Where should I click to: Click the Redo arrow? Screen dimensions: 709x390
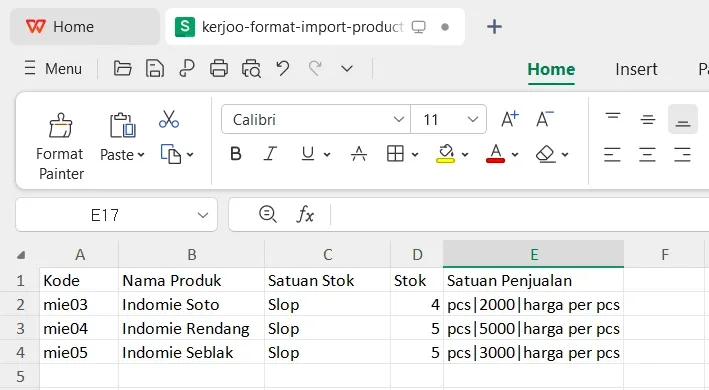tap(315, 69)
